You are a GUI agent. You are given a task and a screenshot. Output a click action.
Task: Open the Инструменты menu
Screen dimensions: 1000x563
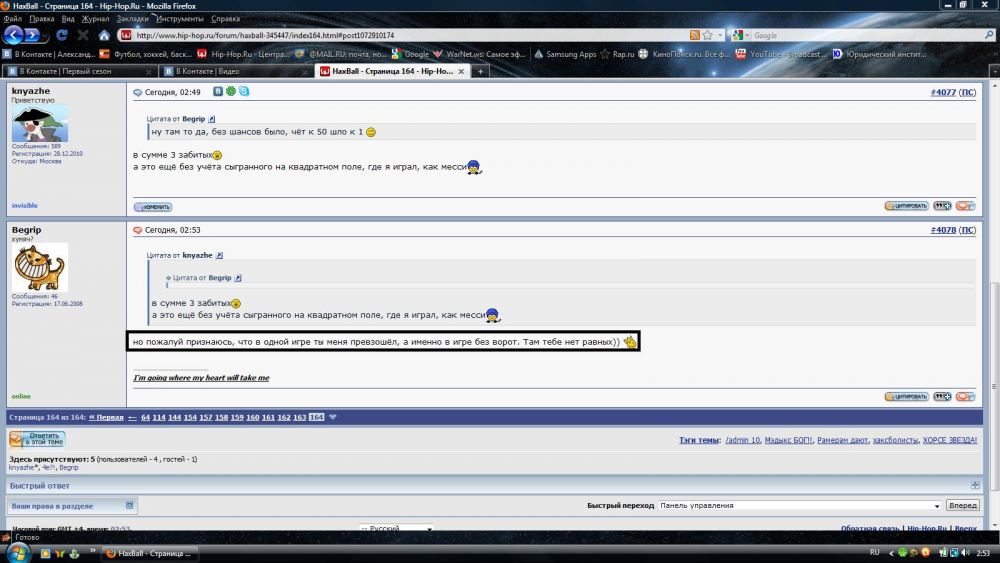pos(179,18)
